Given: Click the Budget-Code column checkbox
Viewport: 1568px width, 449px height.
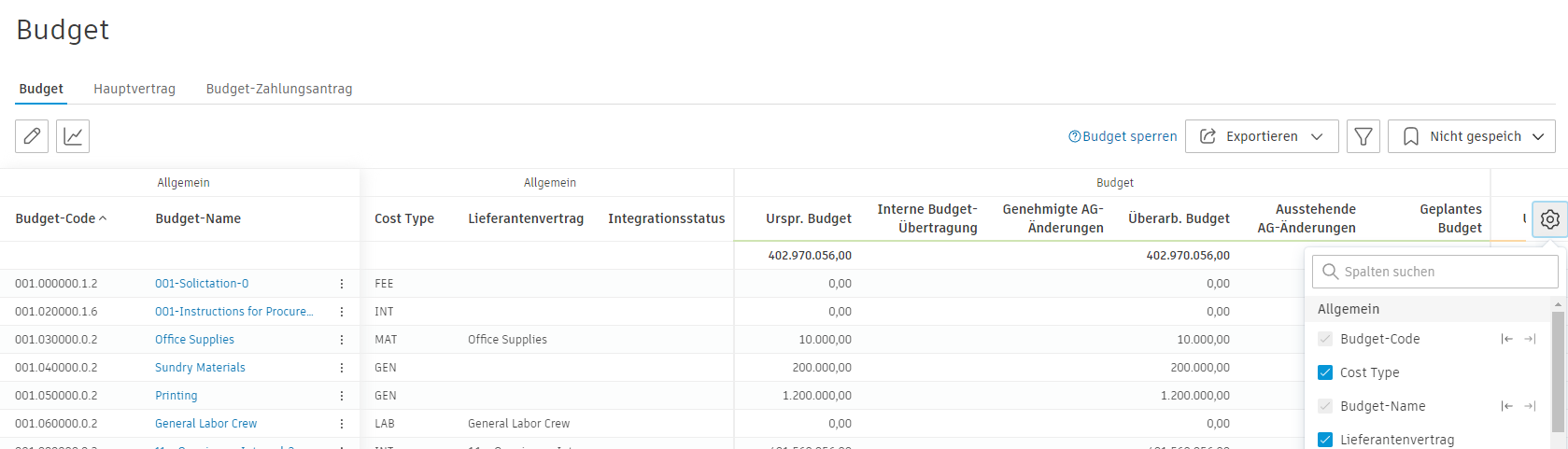Looking at the screenshot, I should point(1324,339).
